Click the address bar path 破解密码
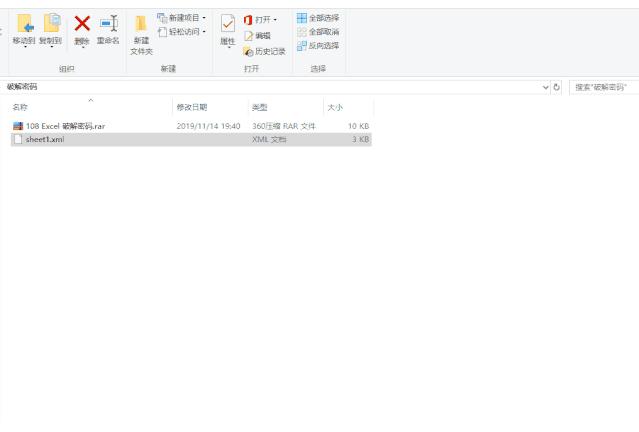 pos(22,87)
